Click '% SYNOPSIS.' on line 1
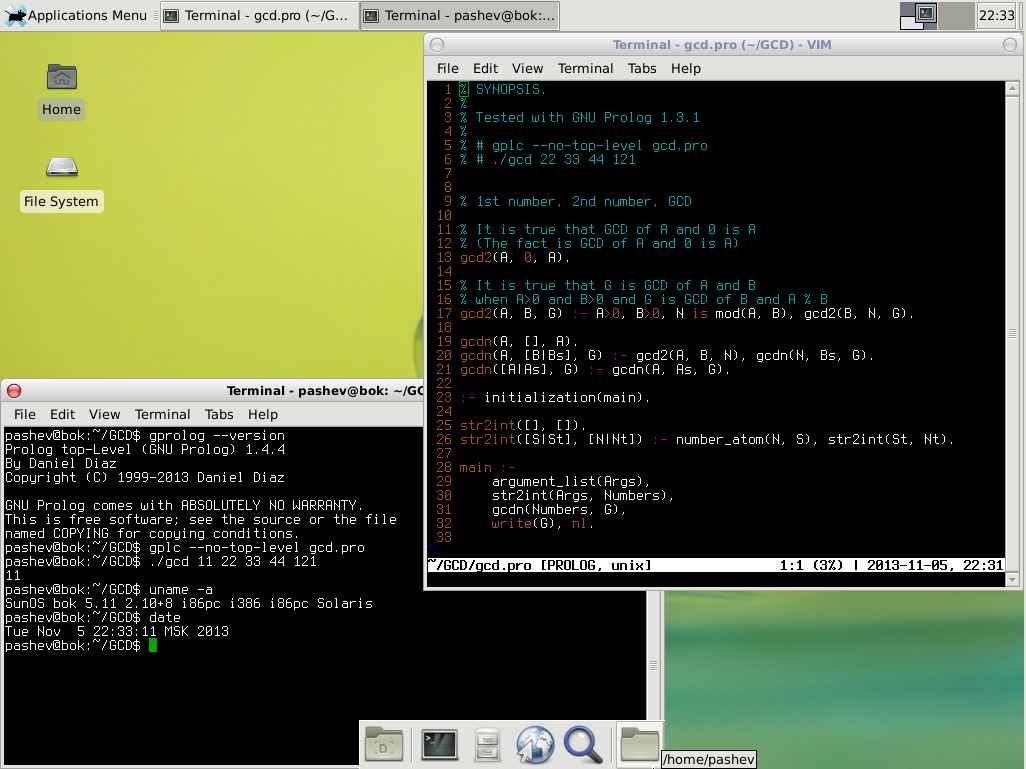1026x769 pixels. pos(503,89)
